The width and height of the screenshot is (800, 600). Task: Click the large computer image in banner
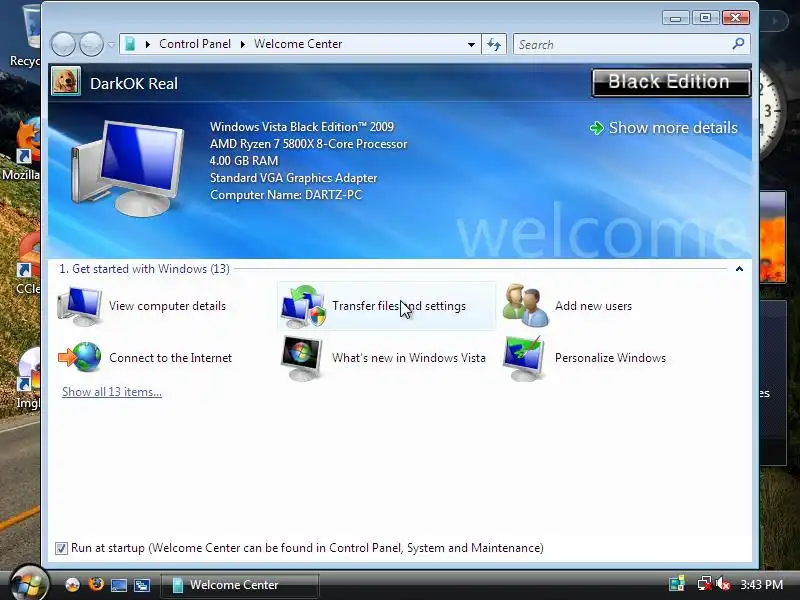click(x=128, y=168)
